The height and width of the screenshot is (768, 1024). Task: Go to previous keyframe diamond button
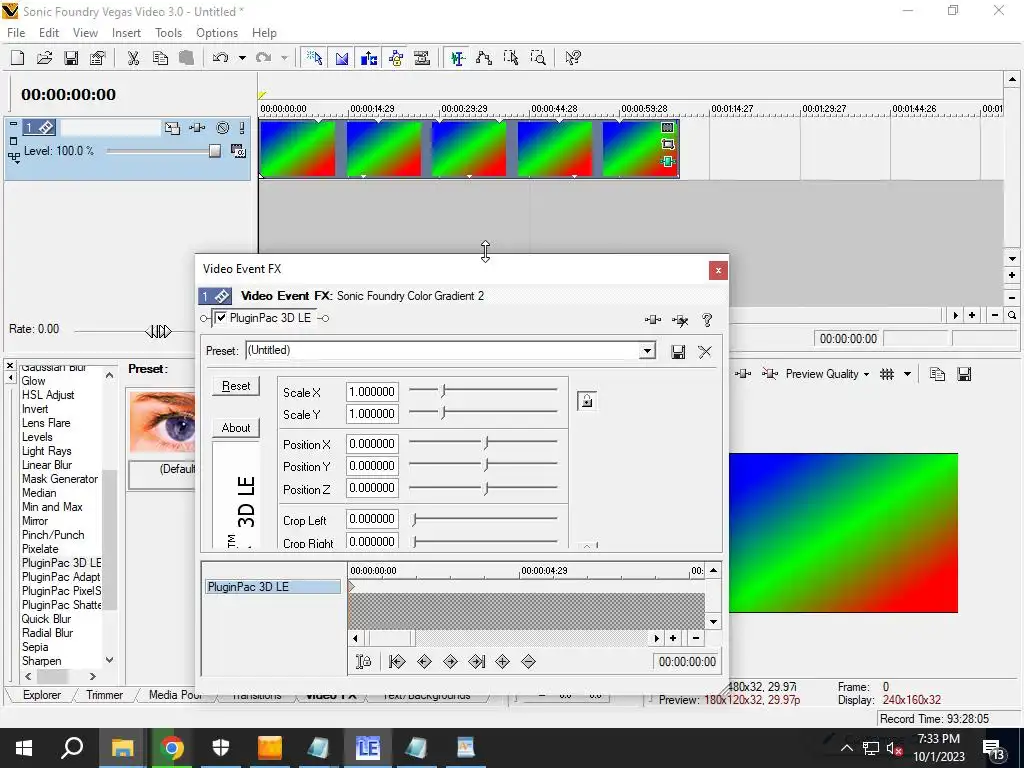click(x=424, y=662)
